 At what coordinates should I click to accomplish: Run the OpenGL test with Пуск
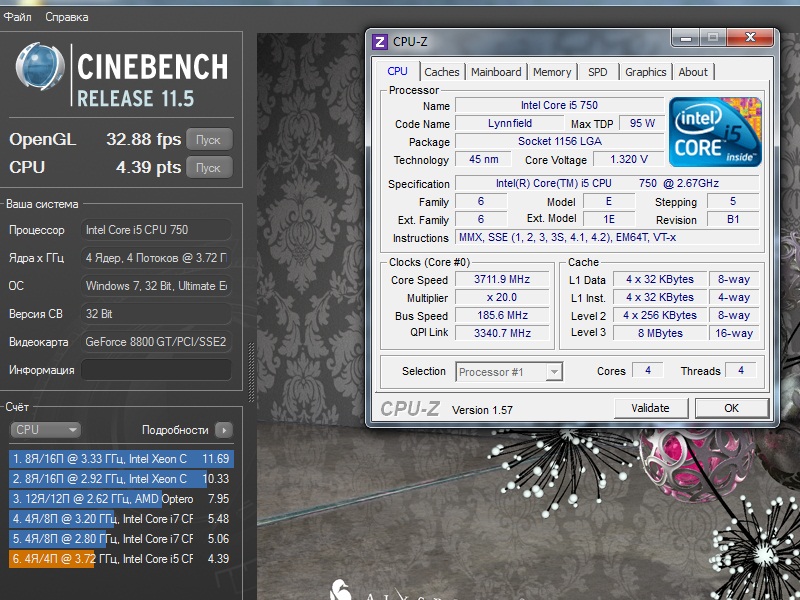pyautogui.click(x=209, y=140)
